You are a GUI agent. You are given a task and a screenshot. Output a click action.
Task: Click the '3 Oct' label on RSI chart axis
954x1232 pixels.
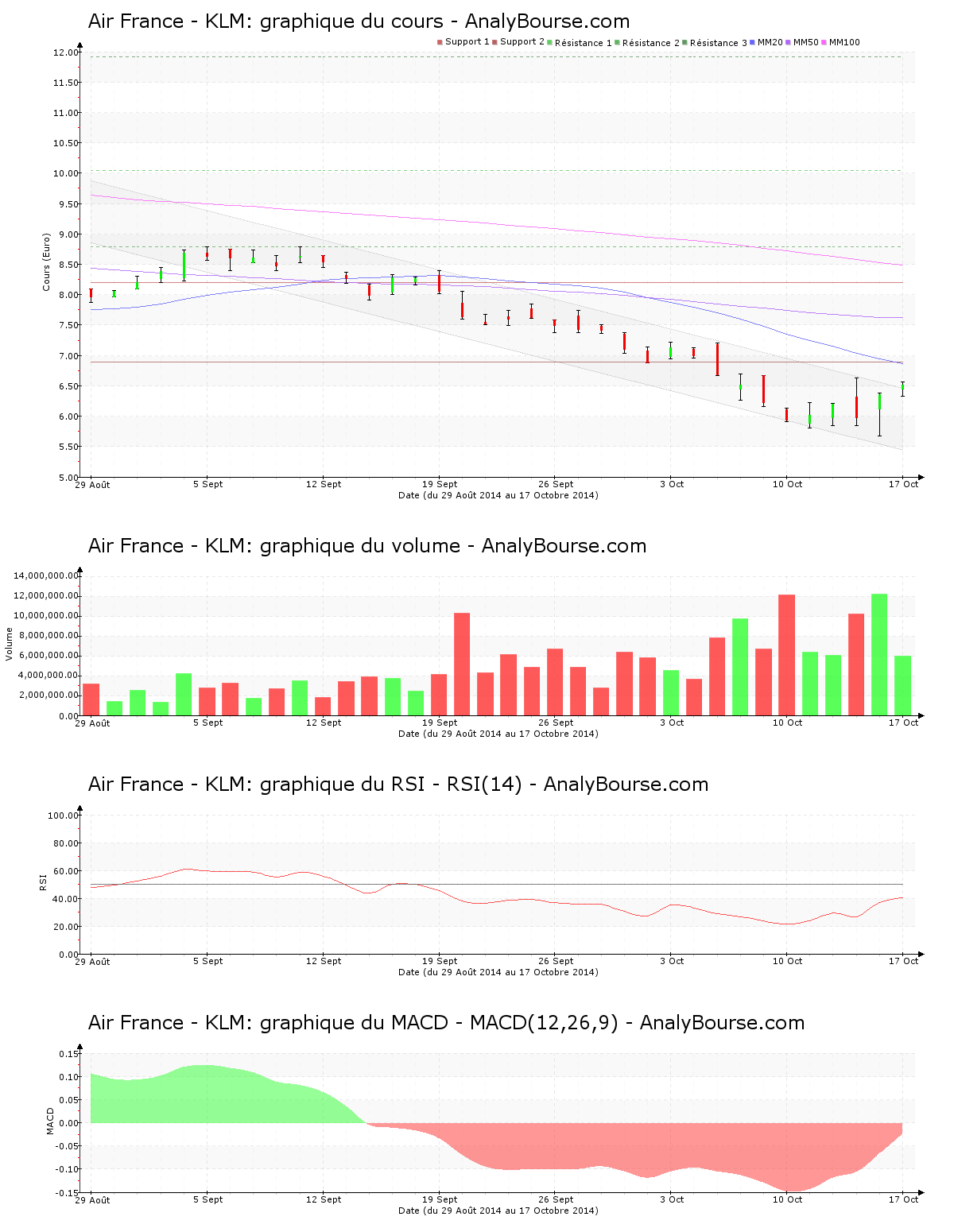672,961
